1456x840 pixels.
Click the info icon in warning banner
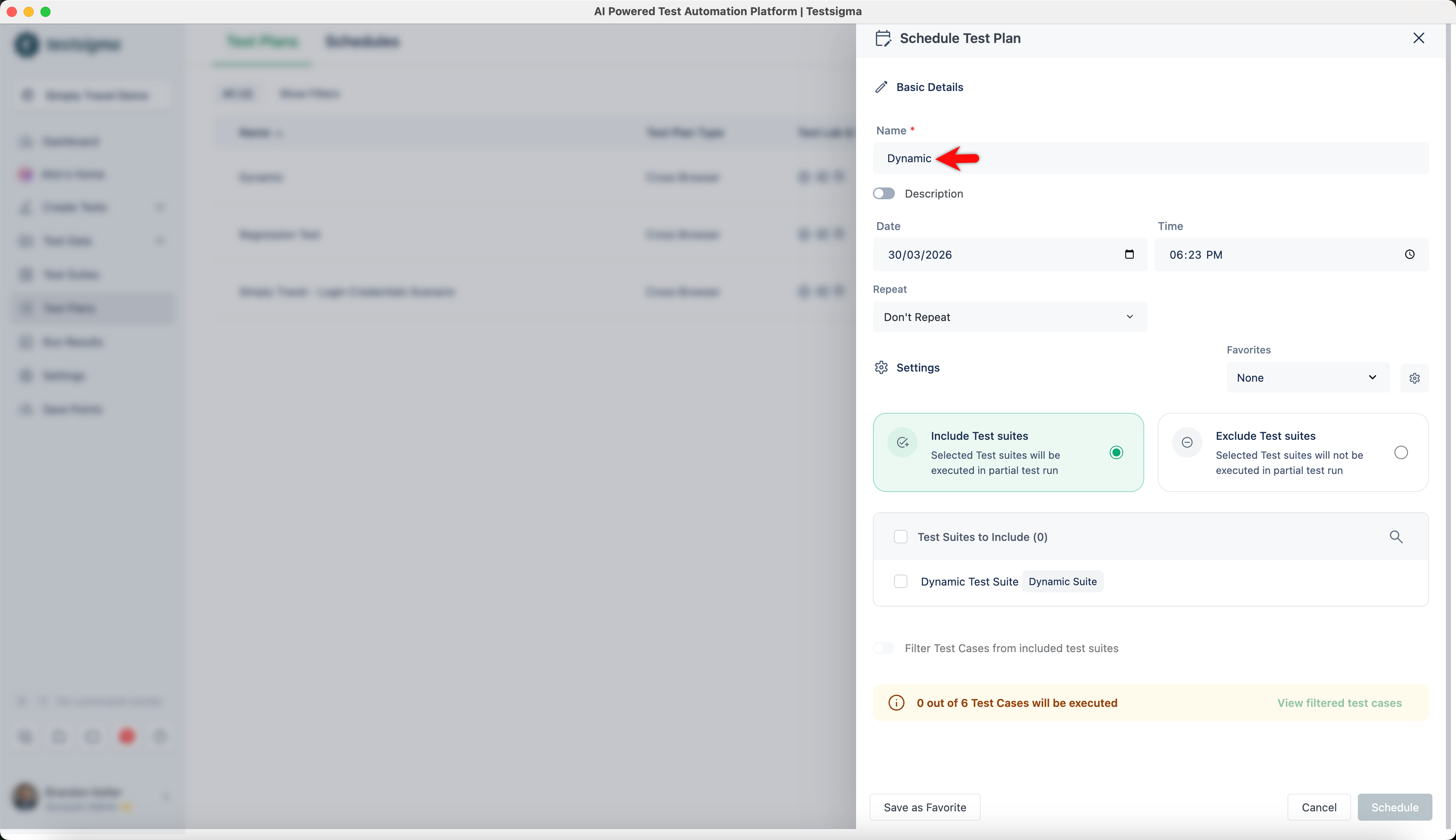(896, 703)
